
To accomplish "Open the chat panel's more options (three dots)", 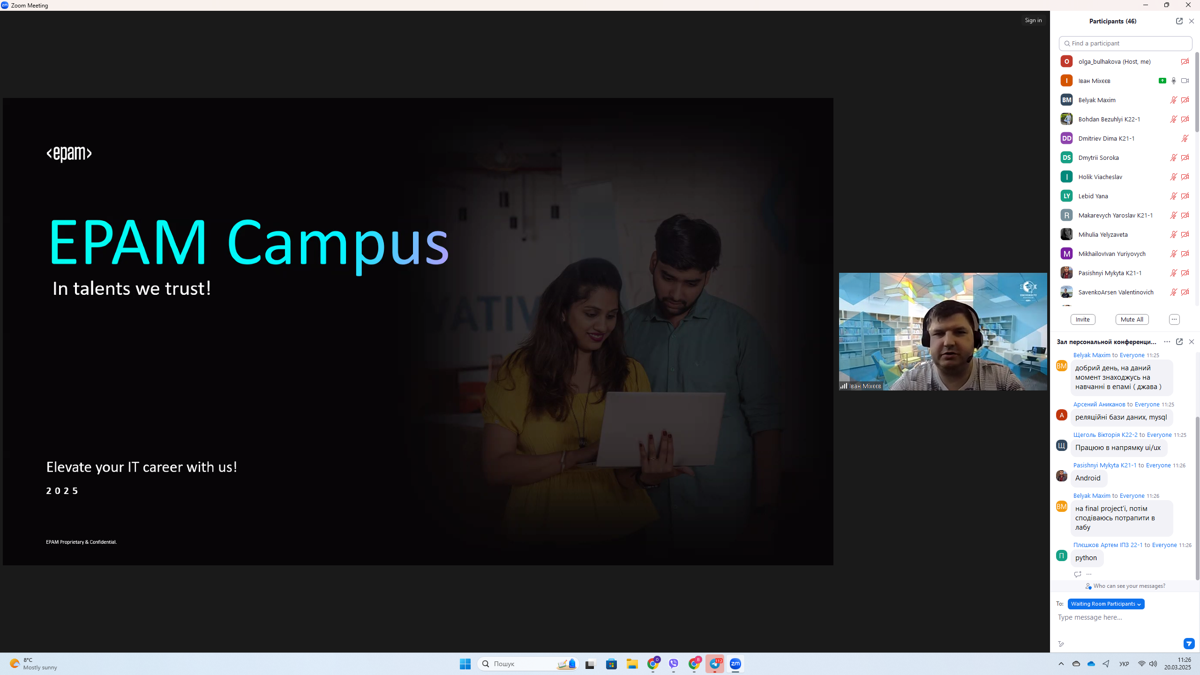I will tap(1167, 342).
